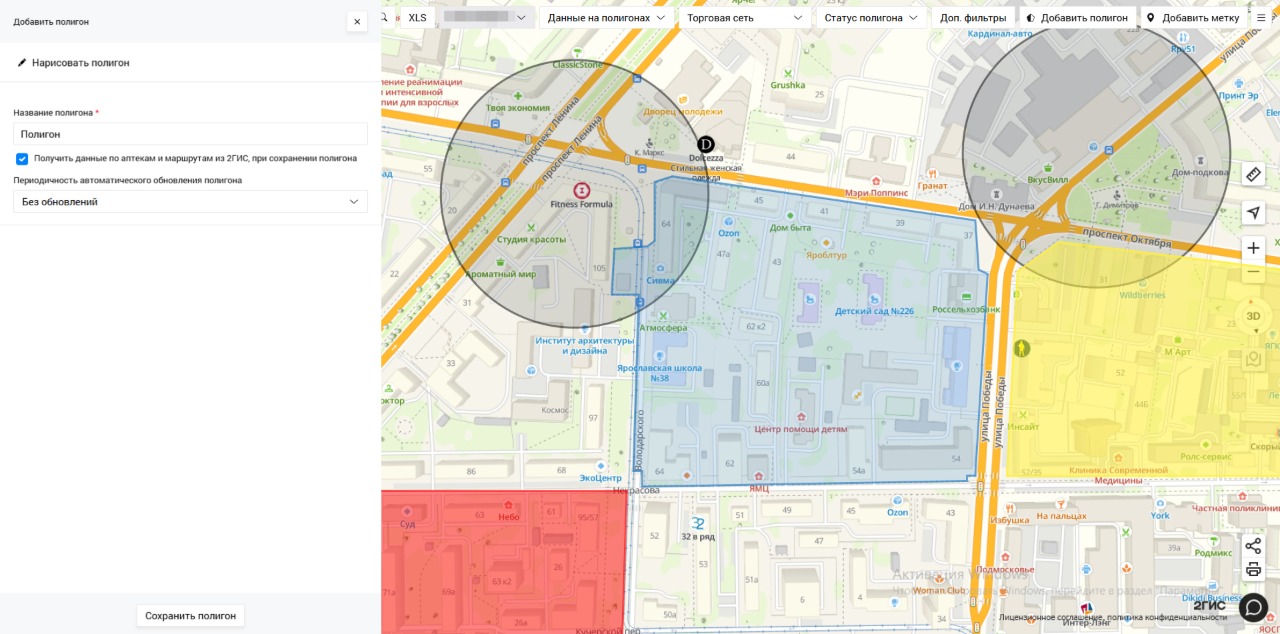Click the geolocation arrow icon
Screen dimensions: 1280x634
click(1253, 212)
